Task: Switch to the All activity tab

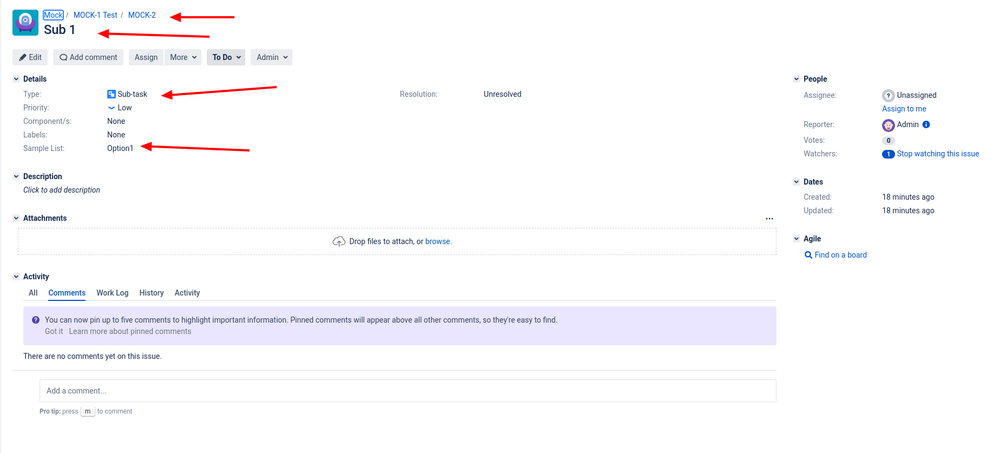Action: tap(33, 293)
